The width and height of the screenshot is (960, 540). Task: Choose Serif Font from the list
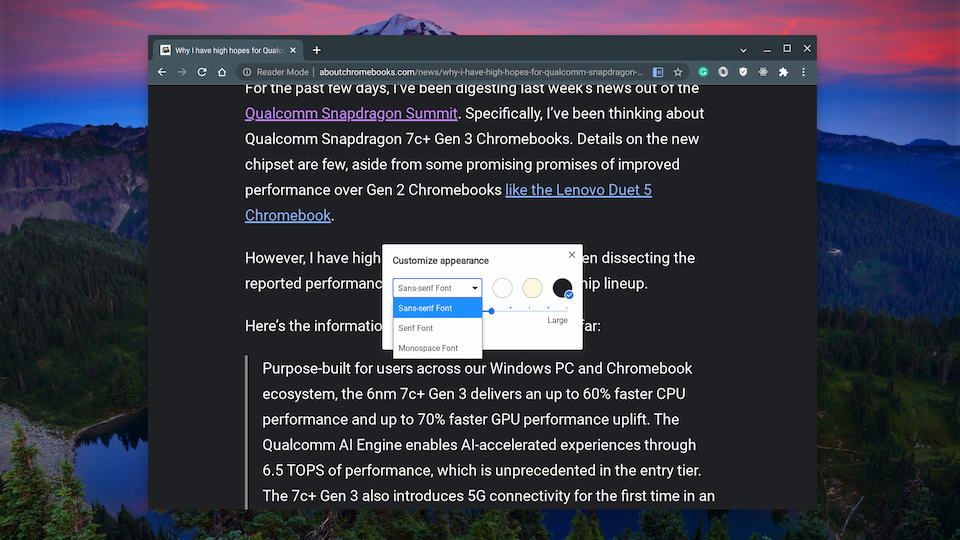(x=437, y=328)
